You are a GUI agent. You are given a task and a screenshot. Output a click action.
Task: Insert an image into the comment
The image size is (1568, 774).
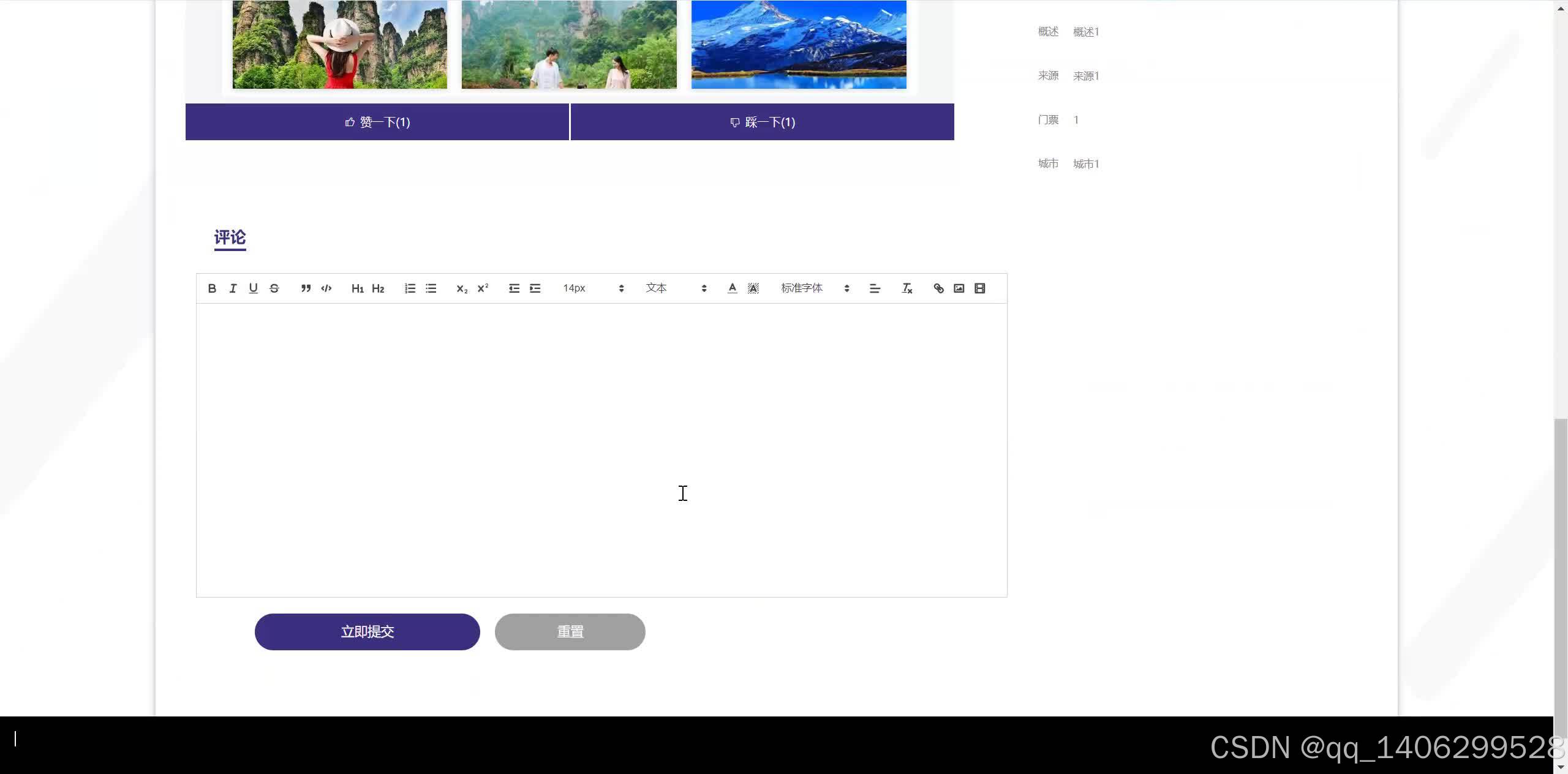(x=959, y=288)
